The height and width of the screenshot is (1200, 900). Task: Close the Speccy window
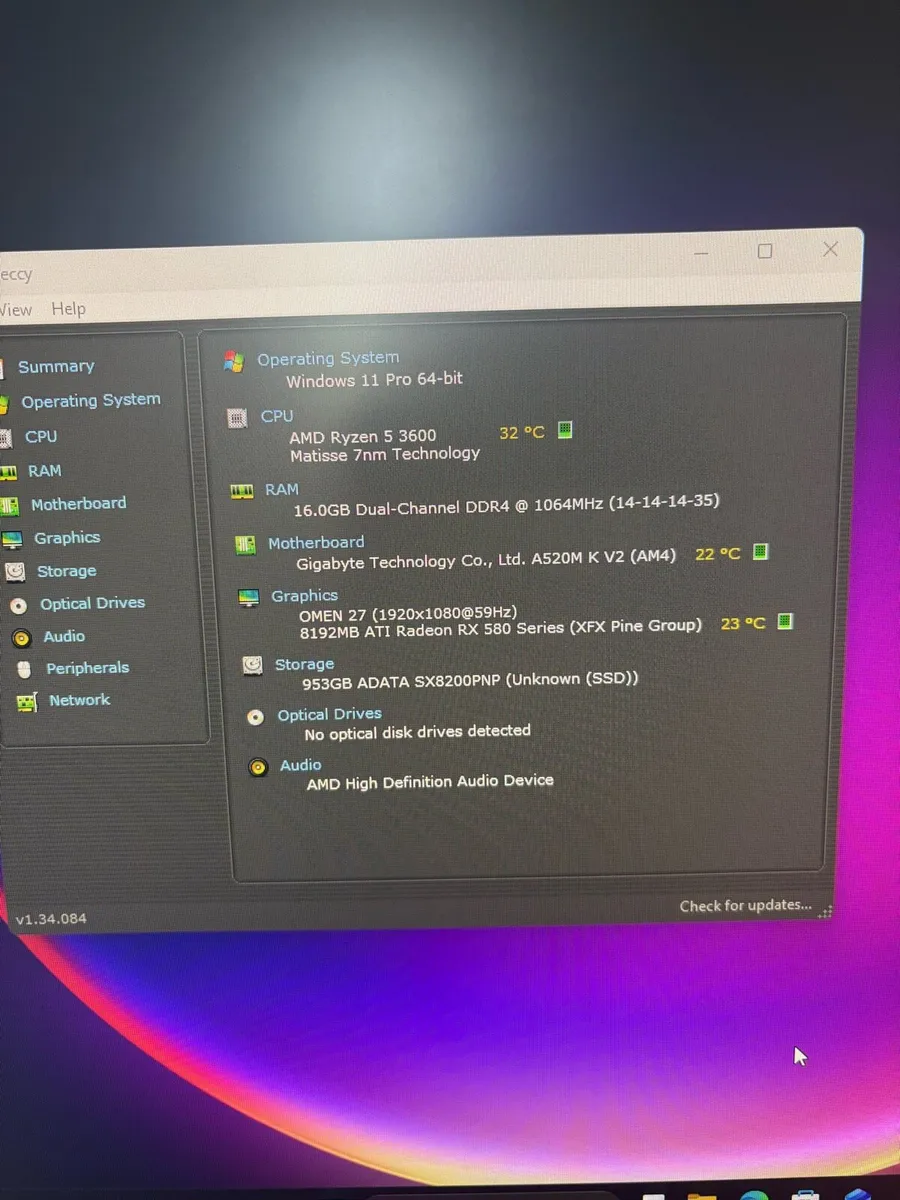pos(830,250)
